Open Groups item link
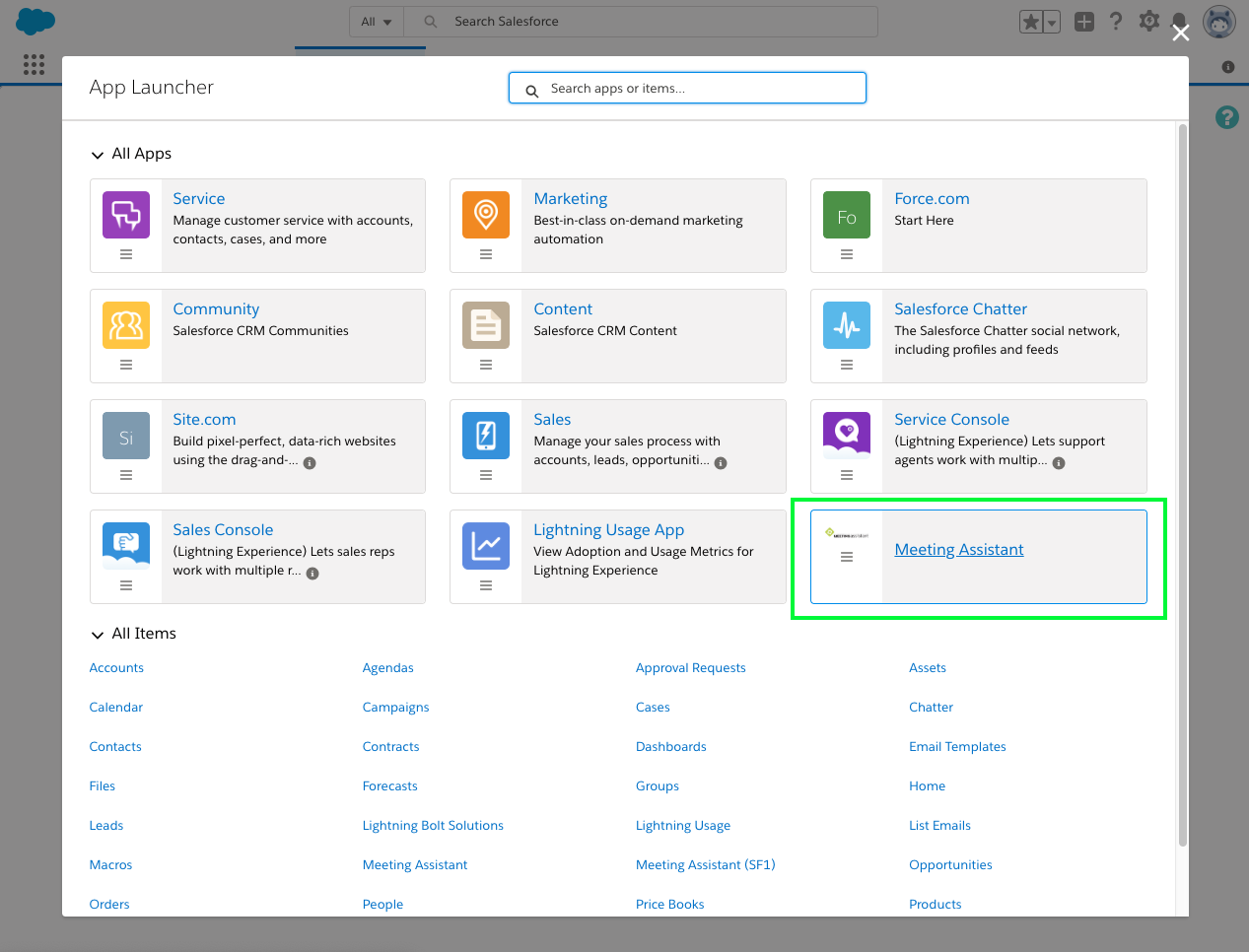Image resolution: width=1249 pixels, height=952 pixels. (x=658, y=785)
